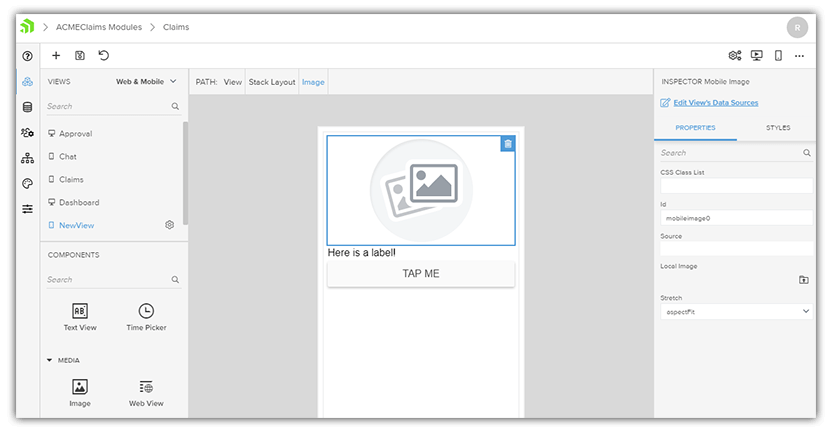Click the undo arrow icon
The width and height of the screenshot is (831, 434).
[x=104, y=56]
